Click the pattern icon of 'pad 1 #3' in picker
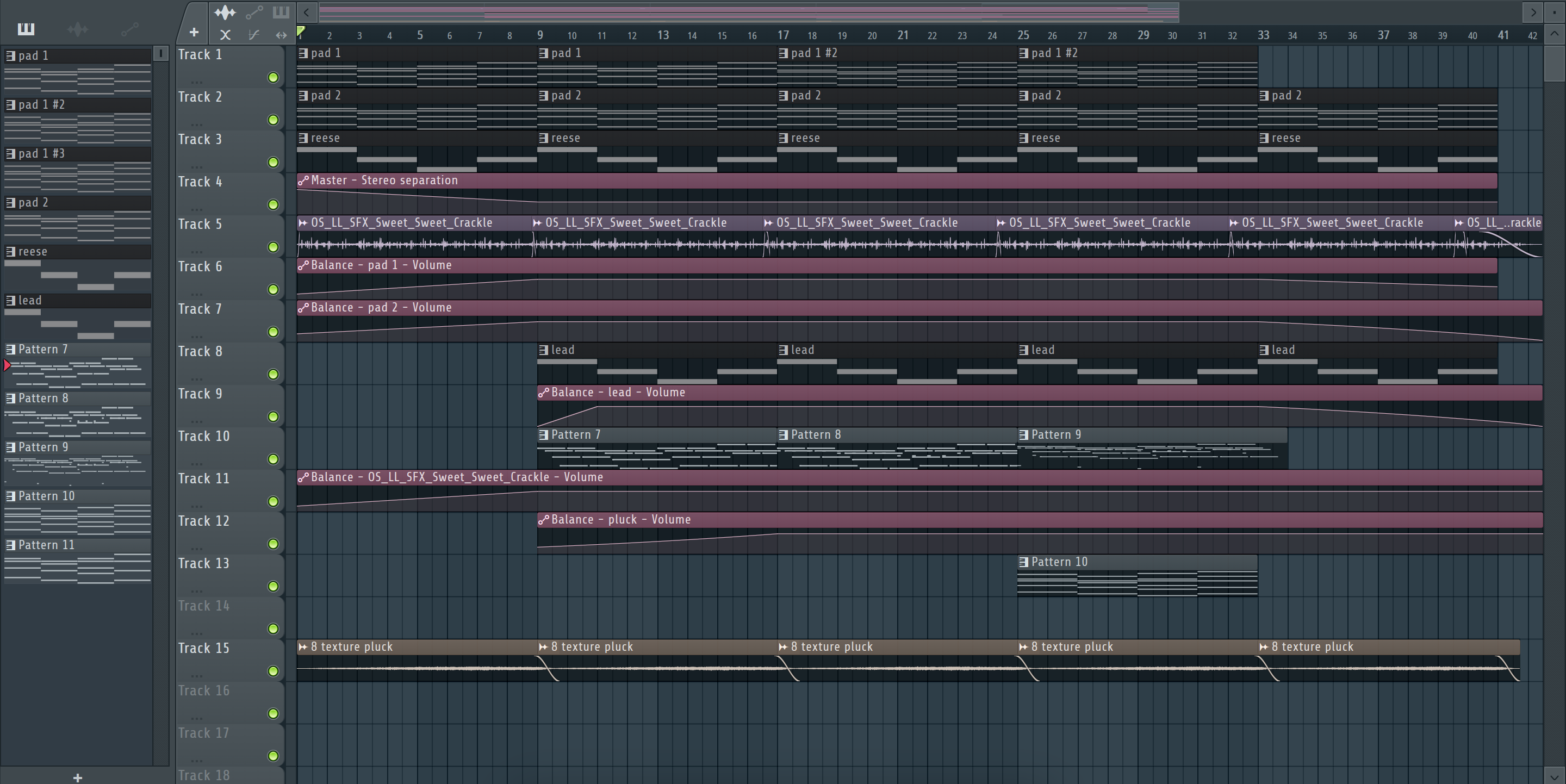 click(10, 154)
